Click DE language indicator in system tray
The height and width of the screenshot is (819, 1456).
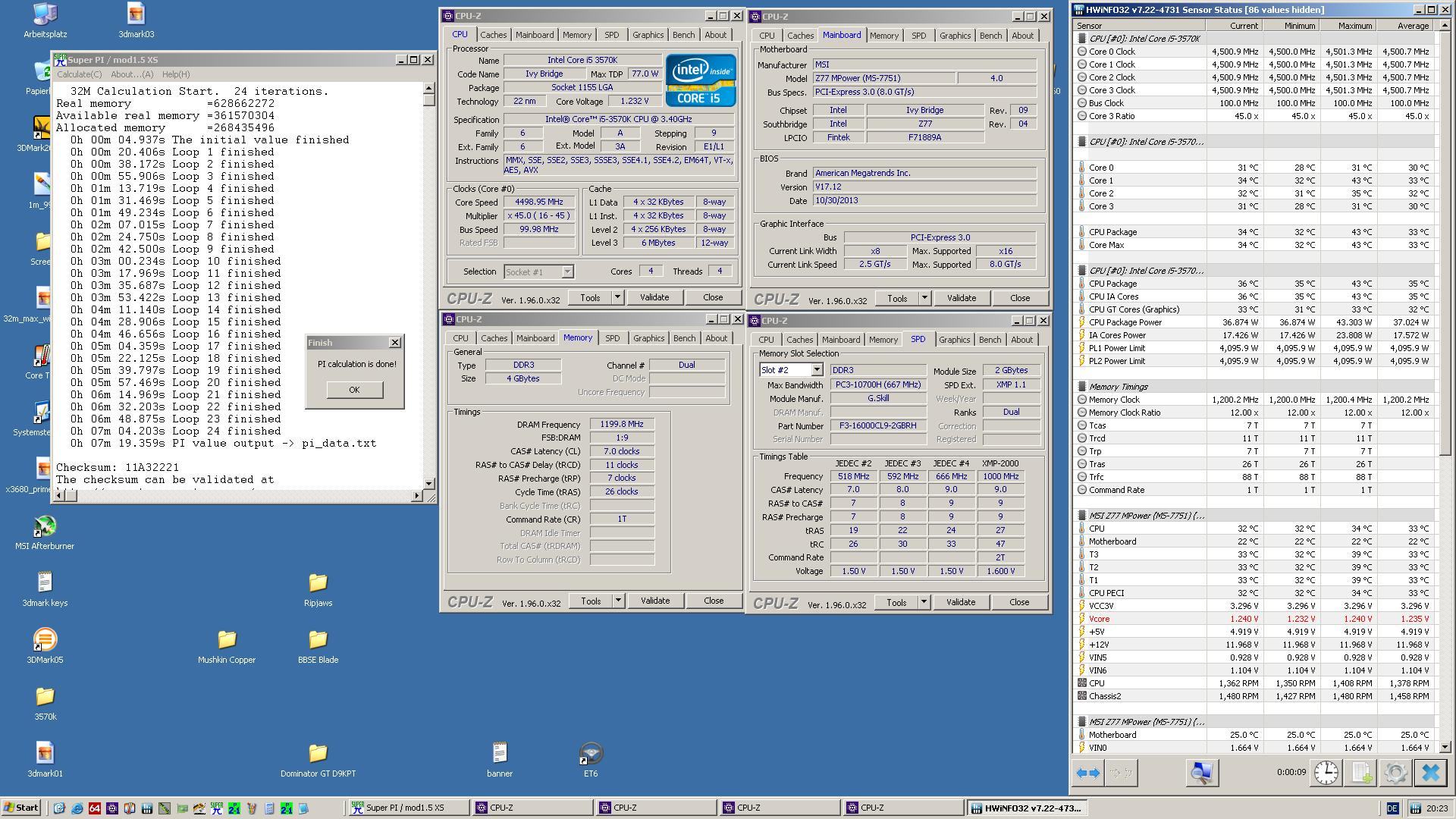[1392, 808]
